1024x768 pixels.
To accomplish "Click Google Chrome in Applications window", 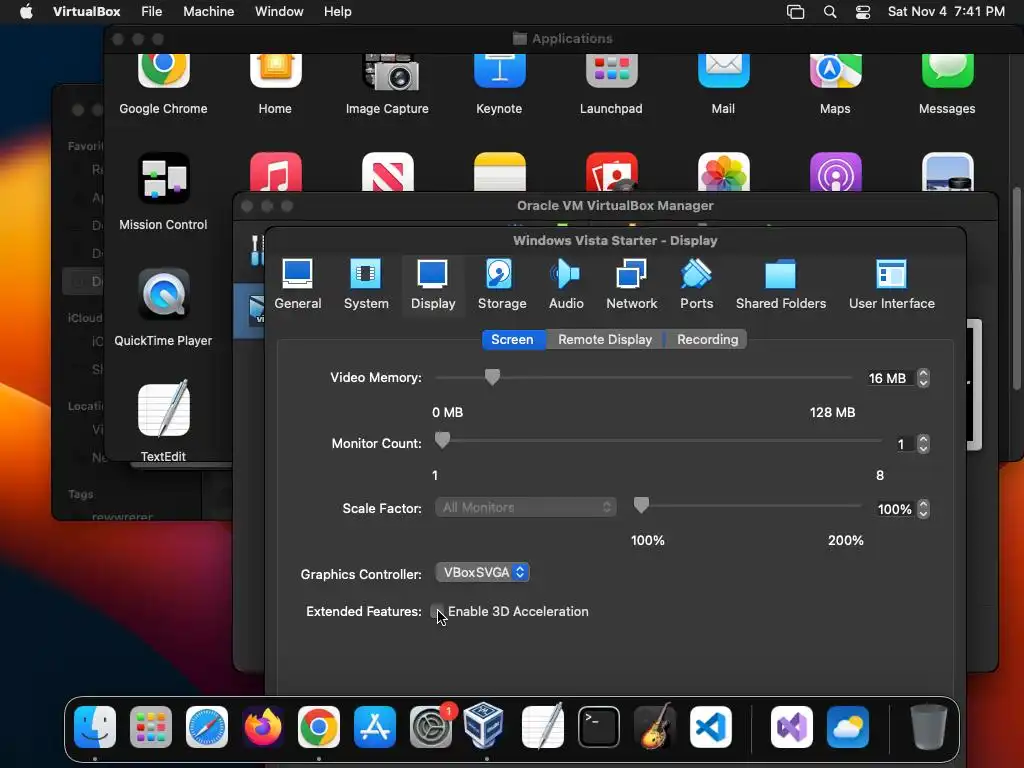I will tap(163, 85).
